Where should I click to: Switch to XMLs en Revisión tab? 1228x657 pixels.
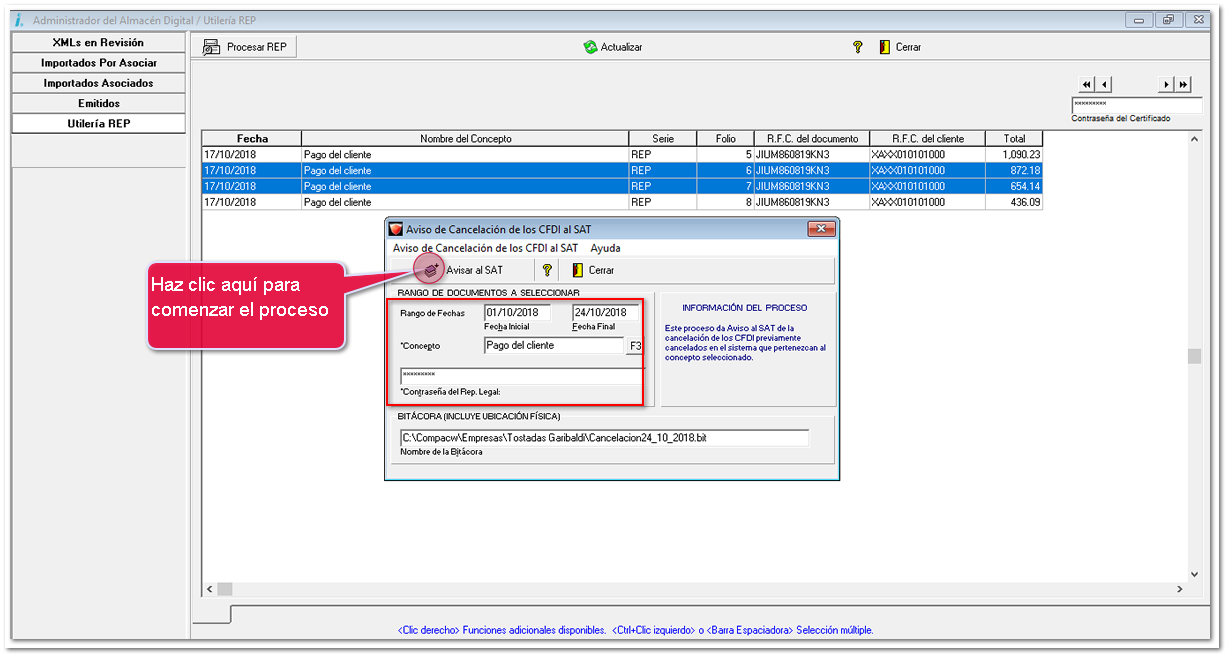coord(98,43)
